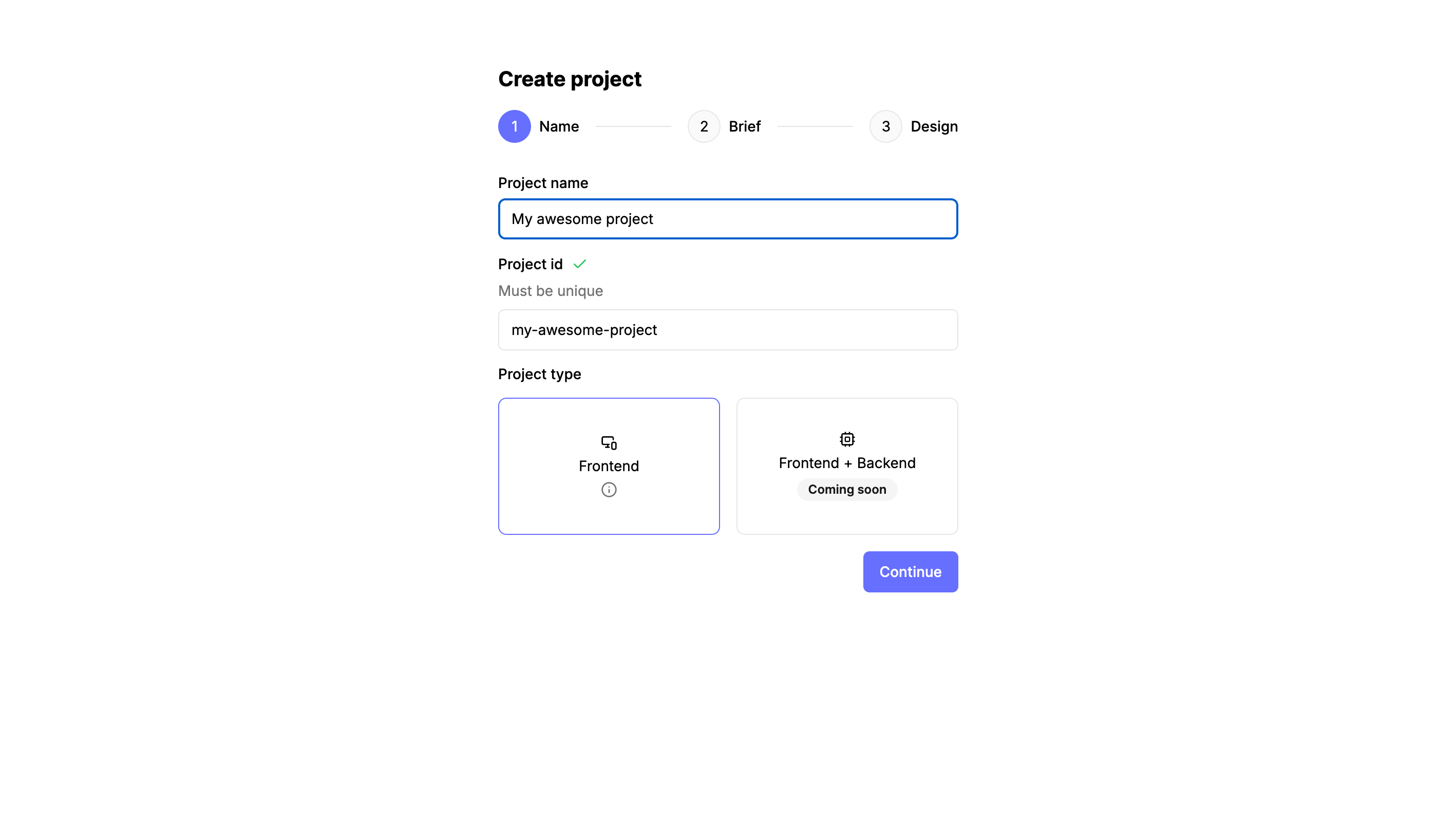1456x819 pixels.
Task: Open the info icon in the Frontend card
Action: pyautogui.click(x=609, y=490)
